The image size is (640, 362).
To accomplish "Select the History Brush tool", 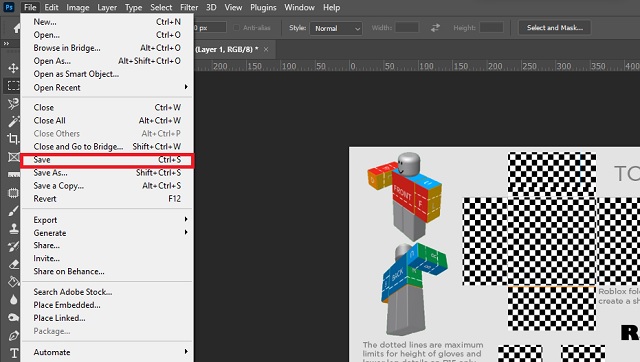I will coord(13,247).
